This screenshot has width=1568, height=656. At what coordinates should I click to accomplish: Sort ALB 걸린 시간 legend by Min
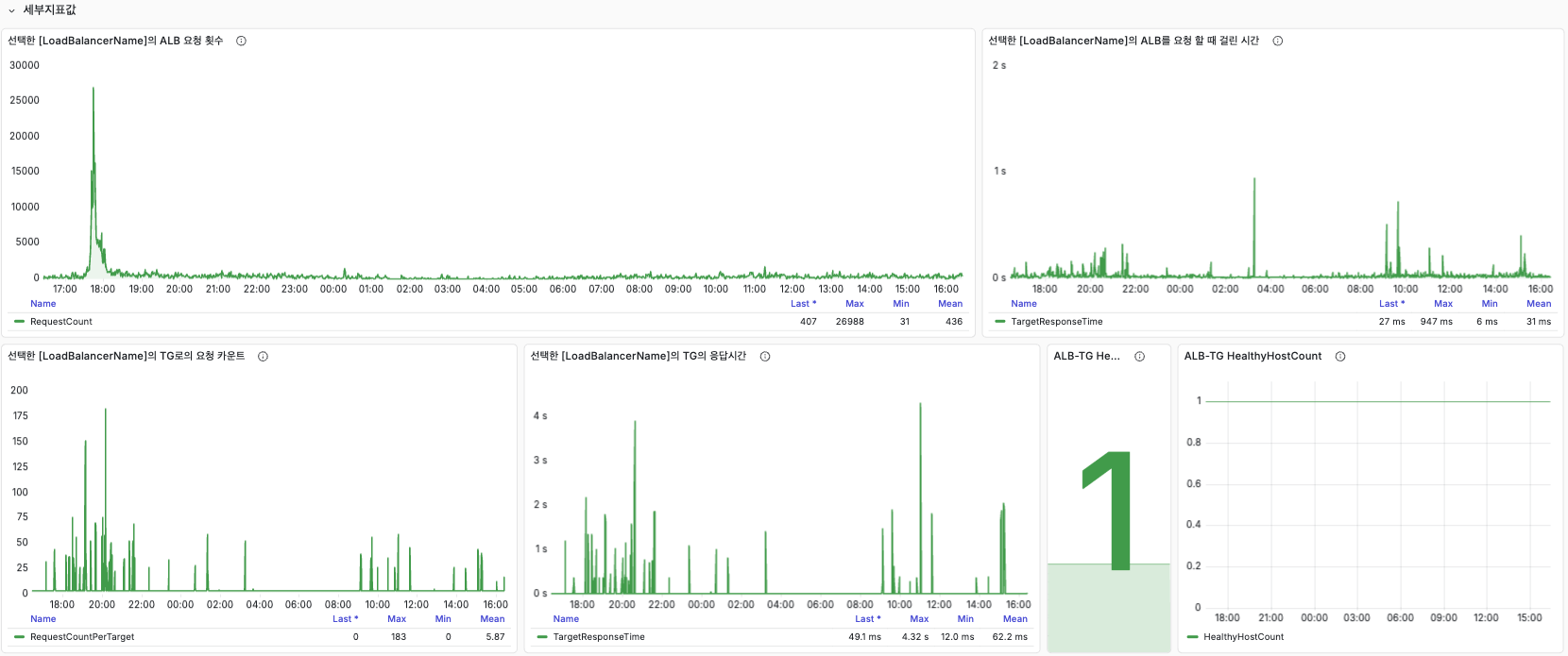1489,304
